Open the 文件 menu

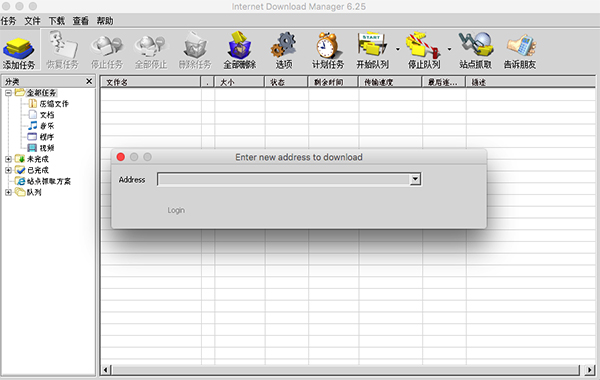pos(33,21)
